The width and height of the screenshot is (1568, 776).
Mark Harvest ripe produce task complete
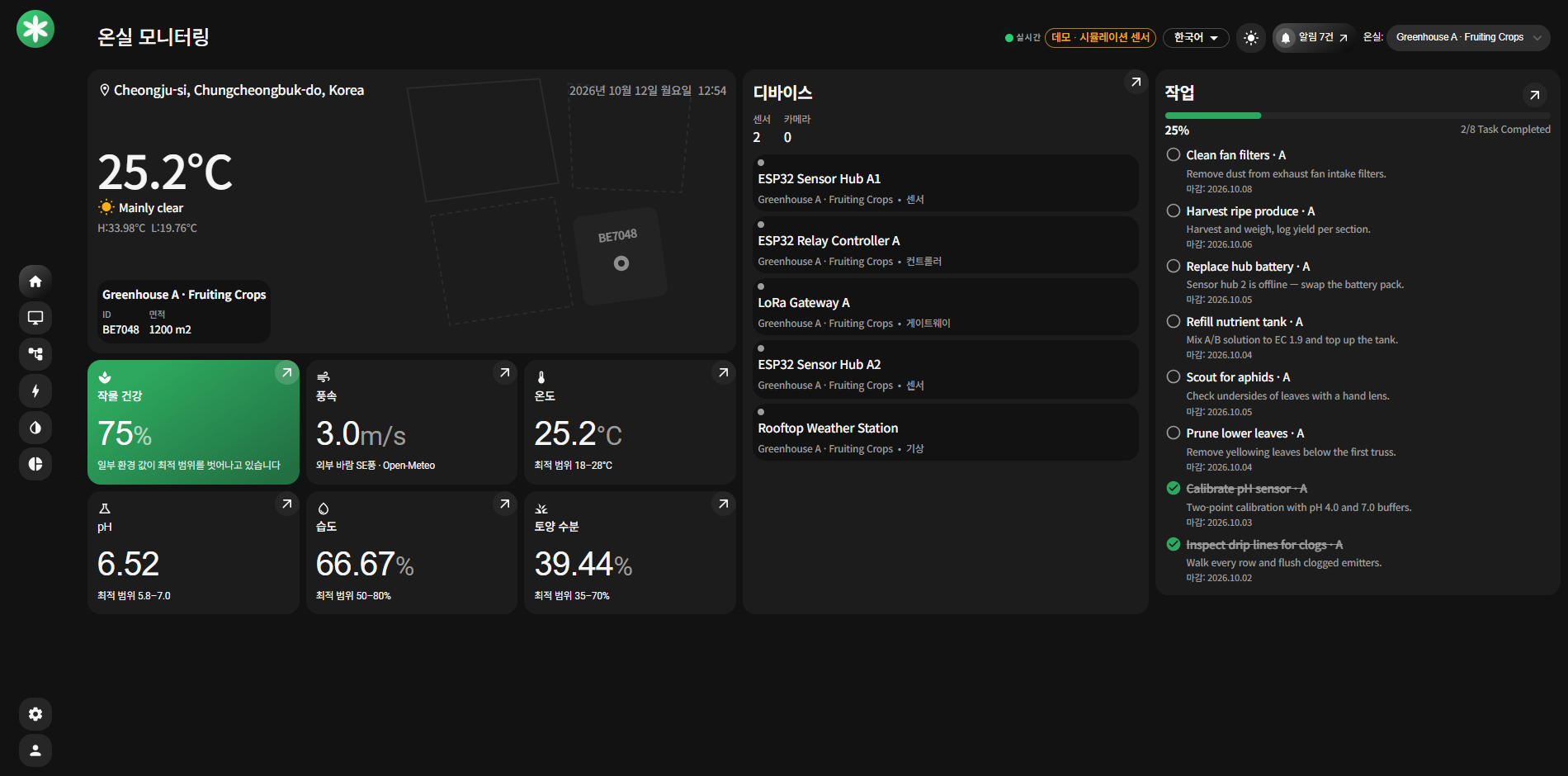[1174, 211]
